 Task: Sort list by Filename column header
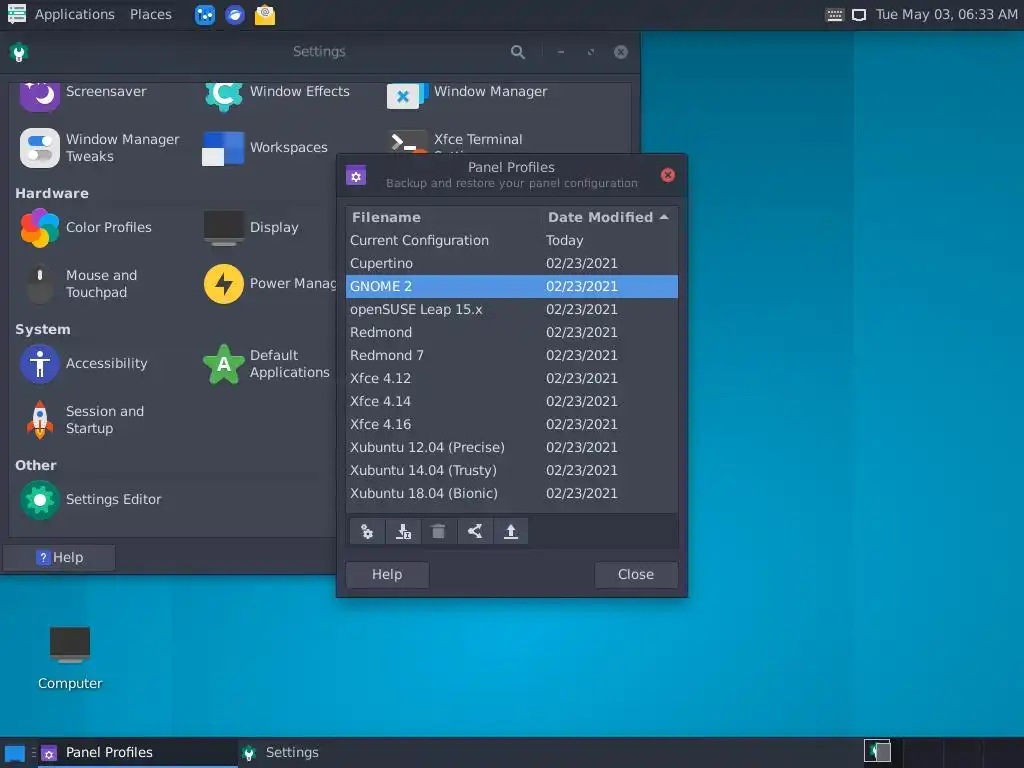click(x=444, y=217)
